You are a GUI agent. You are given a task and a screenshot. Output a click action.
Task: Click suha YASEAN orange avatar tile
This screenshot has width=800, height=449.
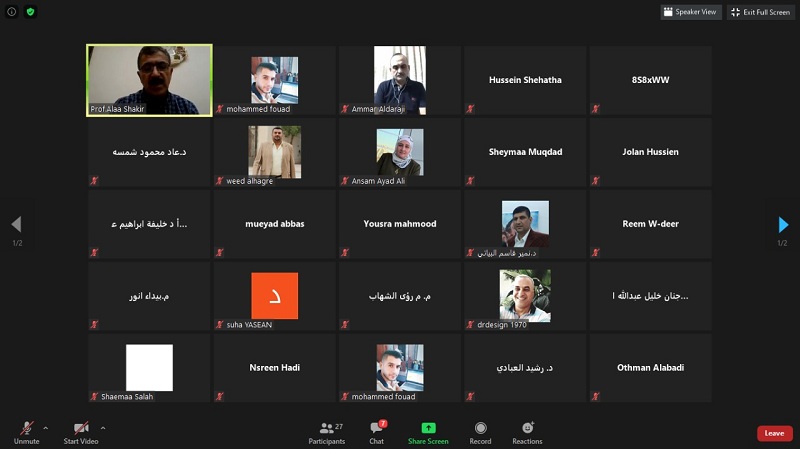274,296
